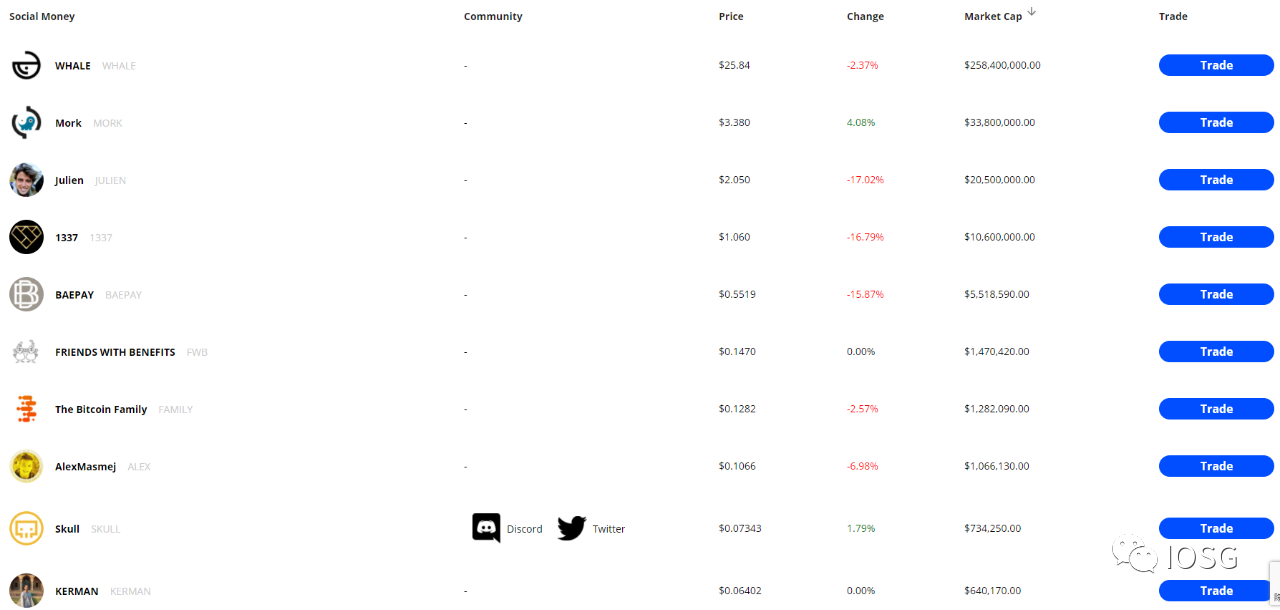Click the Friends With Benefits logo icon

[x=26, y=352]
